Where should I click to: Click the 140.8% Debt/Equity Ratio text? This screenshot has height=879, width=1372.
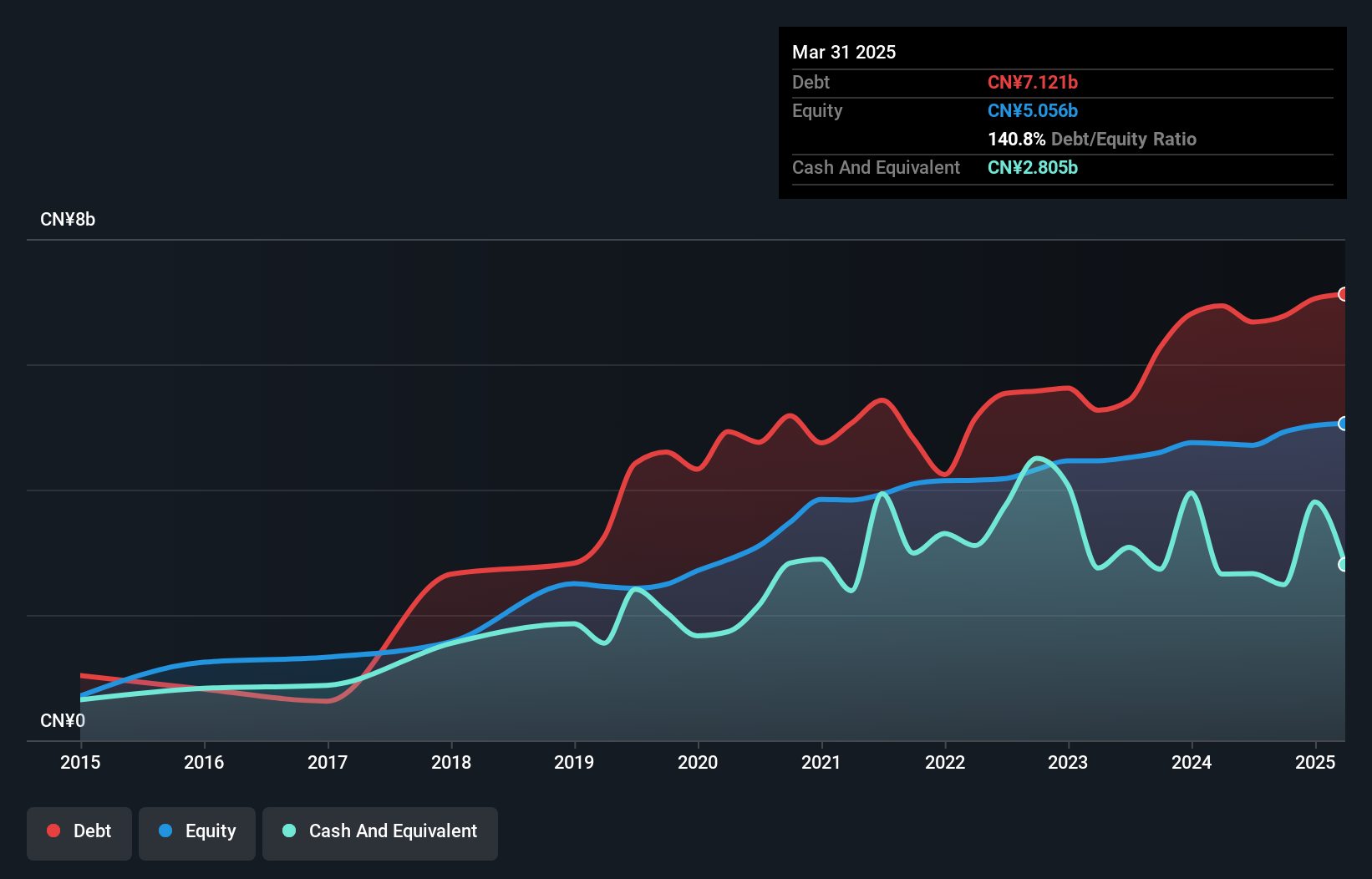pyautogui.click(x=1092, y=139)
